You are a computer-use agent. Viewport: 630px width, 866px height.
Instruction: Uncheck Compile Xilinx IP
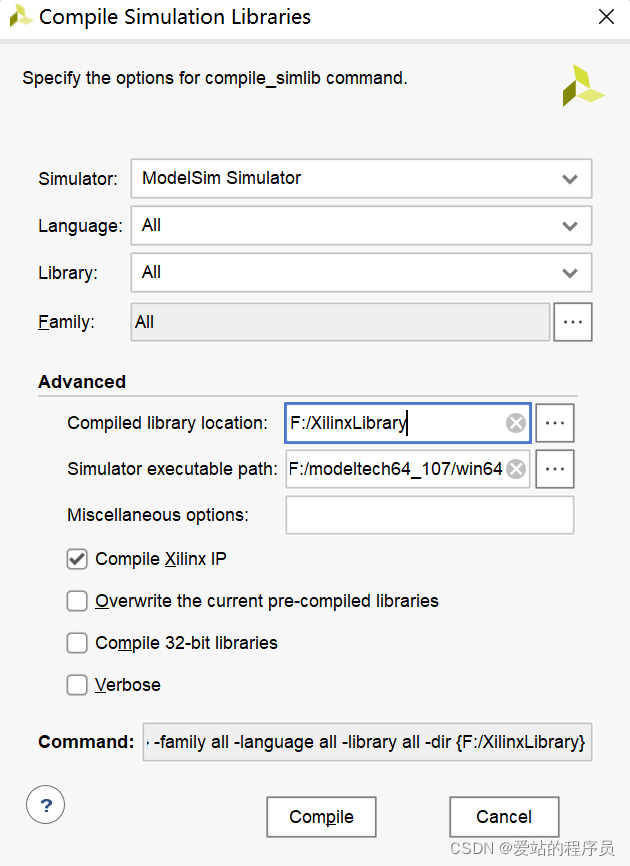(x=77, y=559)
